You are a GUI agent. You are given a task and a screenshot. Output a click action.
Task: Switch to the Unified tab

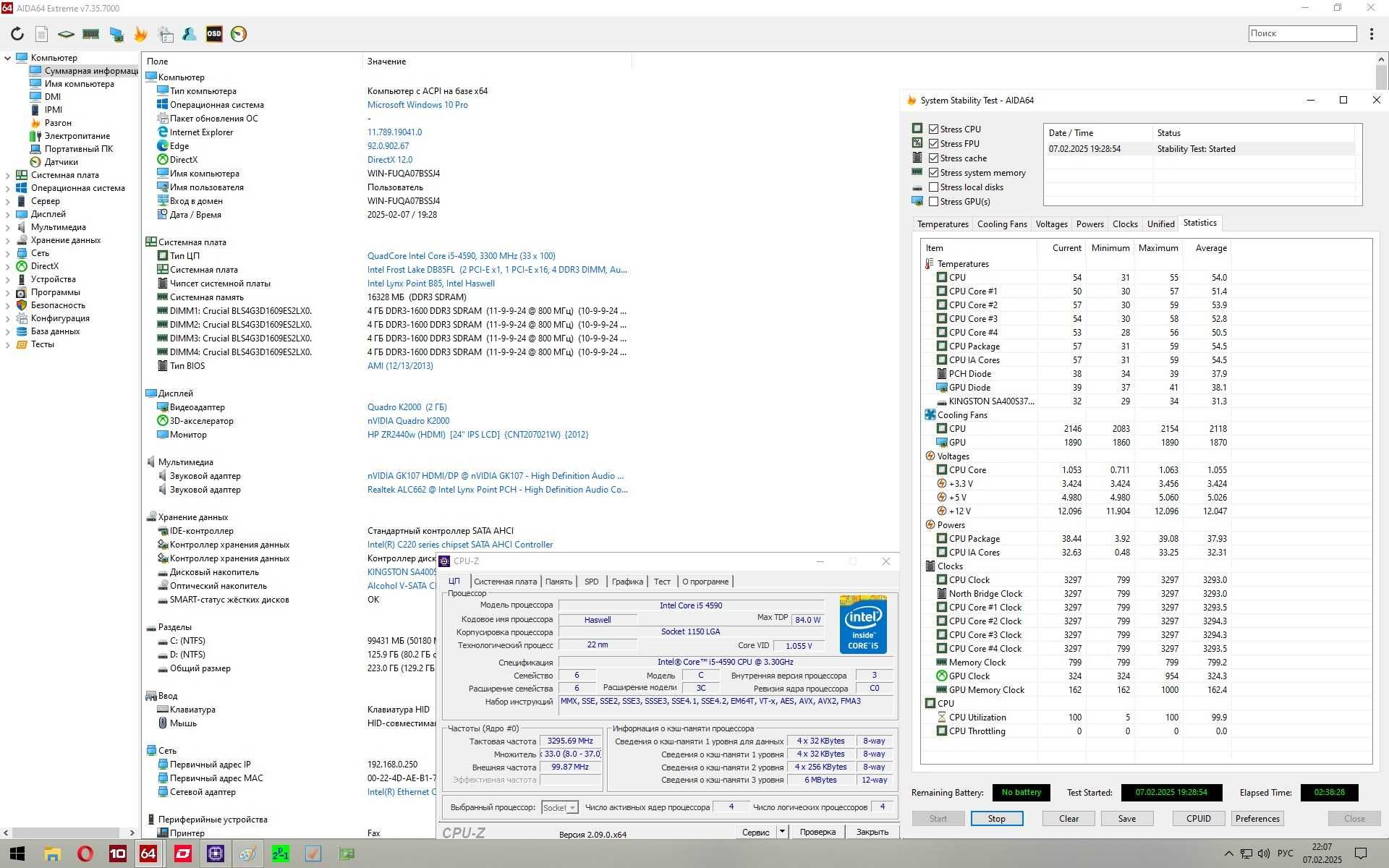[x=1160, y=224]
